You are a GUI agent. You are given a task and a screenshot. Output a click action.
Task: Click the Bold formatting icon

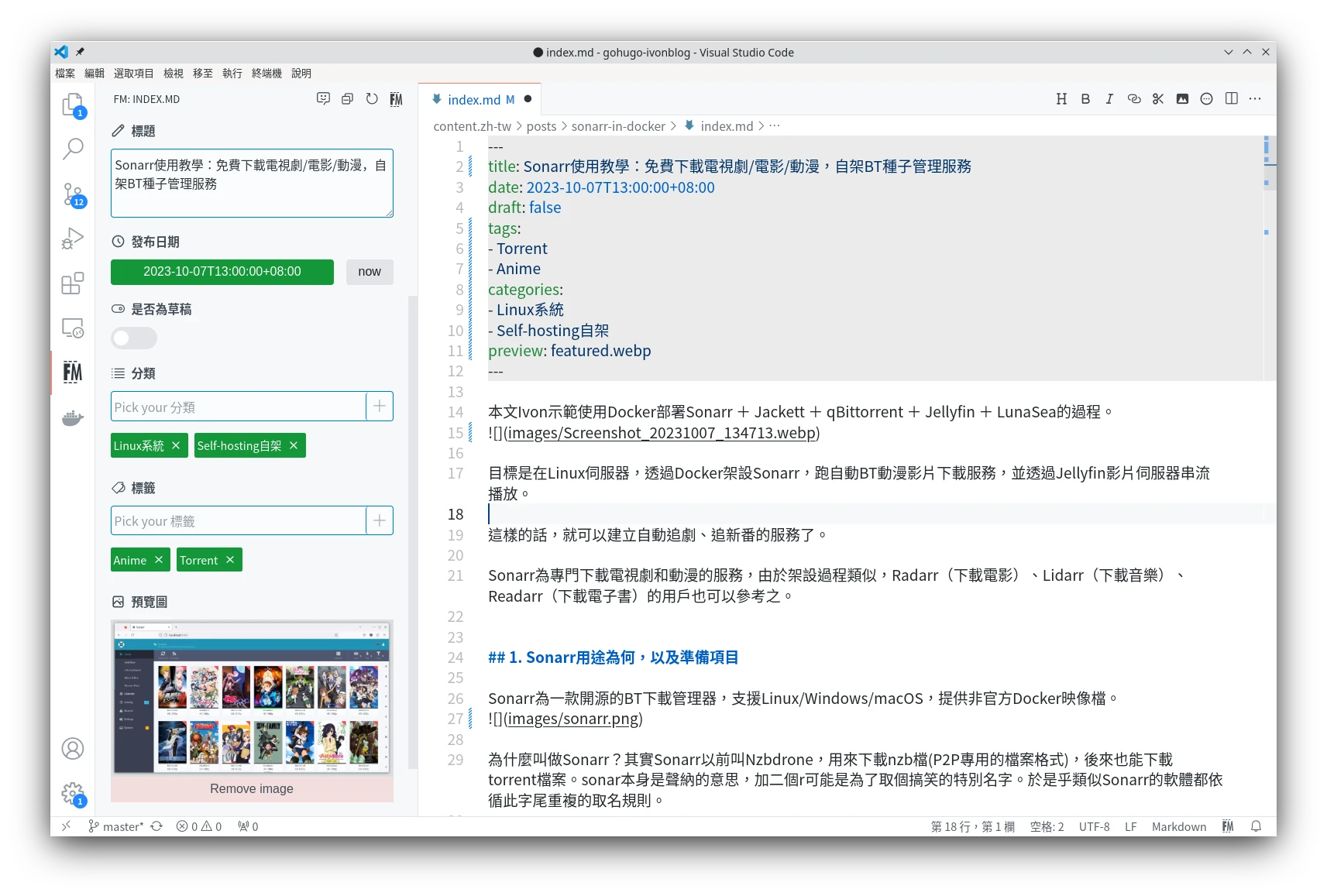pyautogui.click(x=1085, y=99)
